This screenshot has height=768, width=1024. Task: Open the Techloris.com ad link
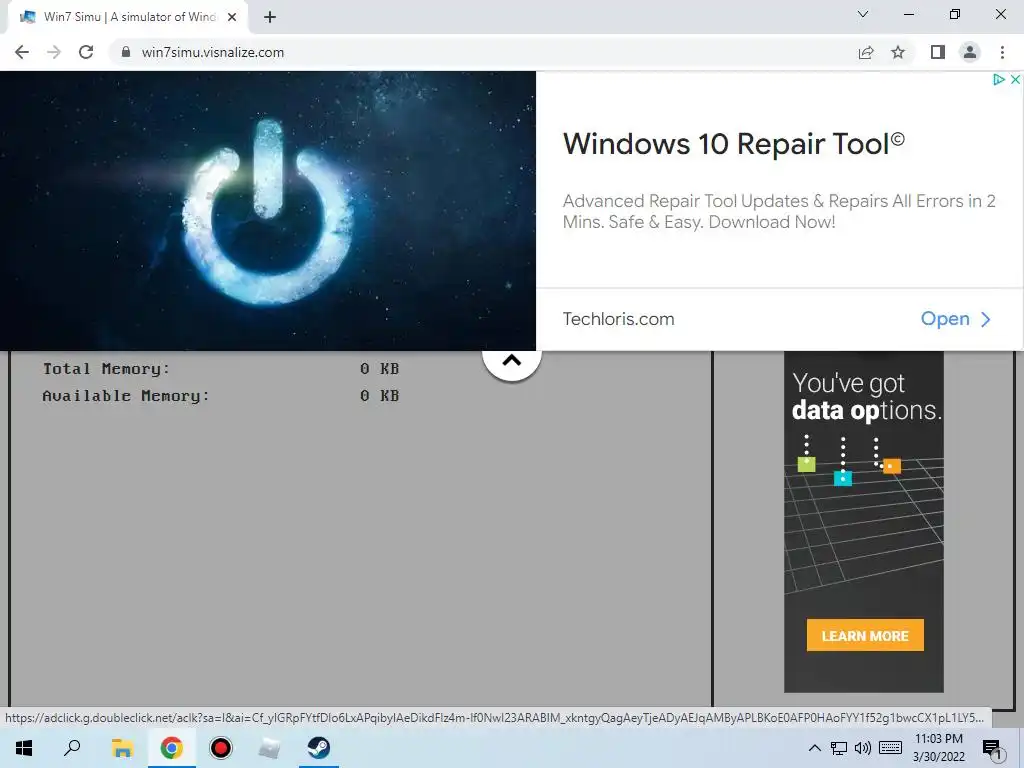[x=618, y=319]
